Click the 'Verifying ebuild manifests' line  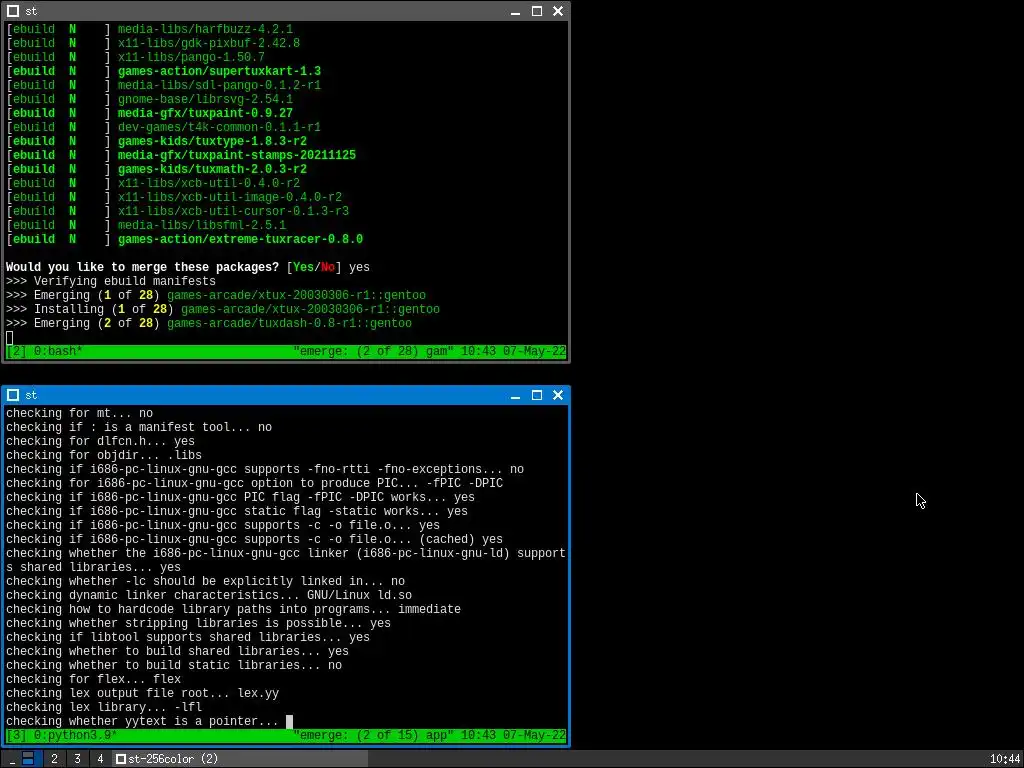(x=111, y=281)
